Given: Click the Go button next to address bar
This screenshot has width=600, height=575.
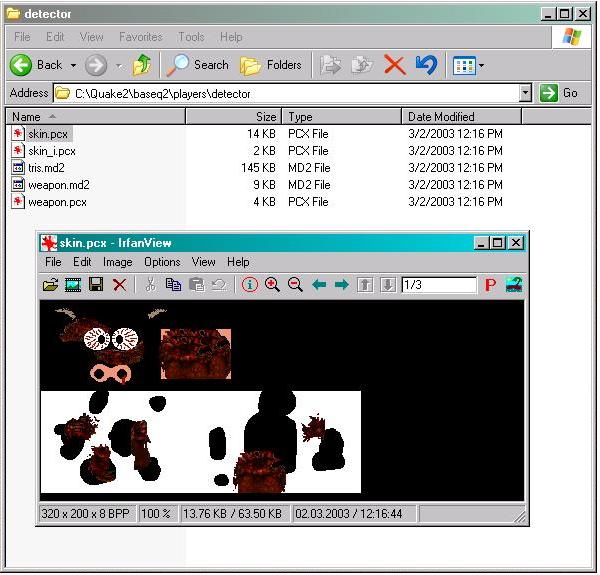Looking at the screenshot, I should click(560, 93).
